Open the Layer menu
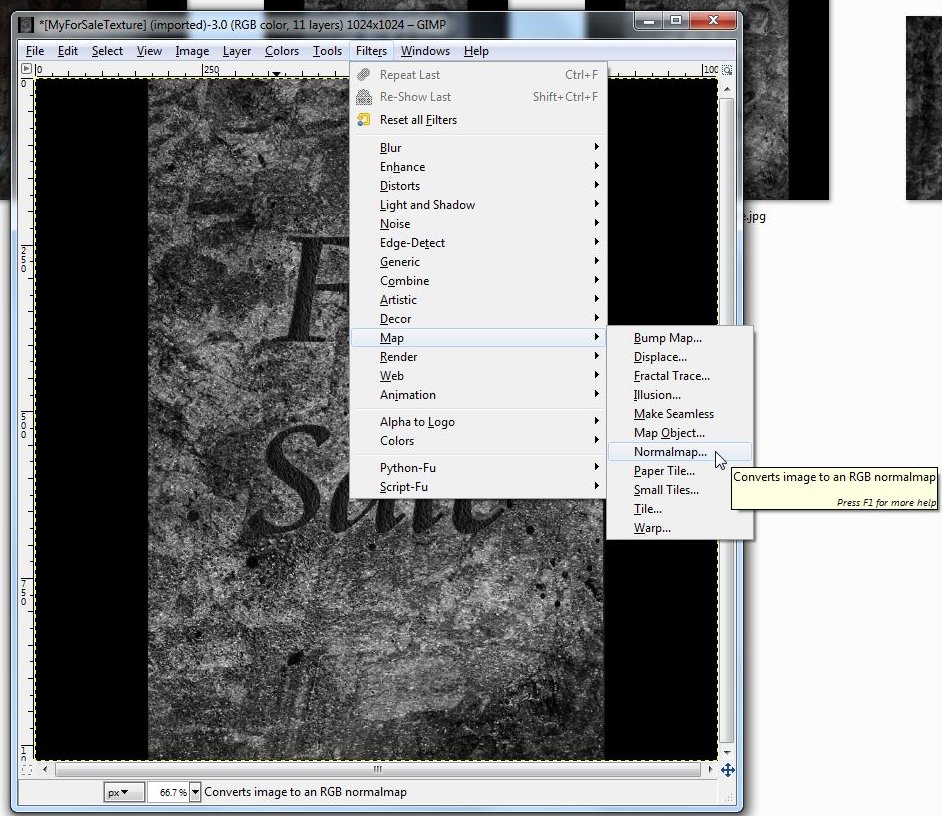 point(237,51)
